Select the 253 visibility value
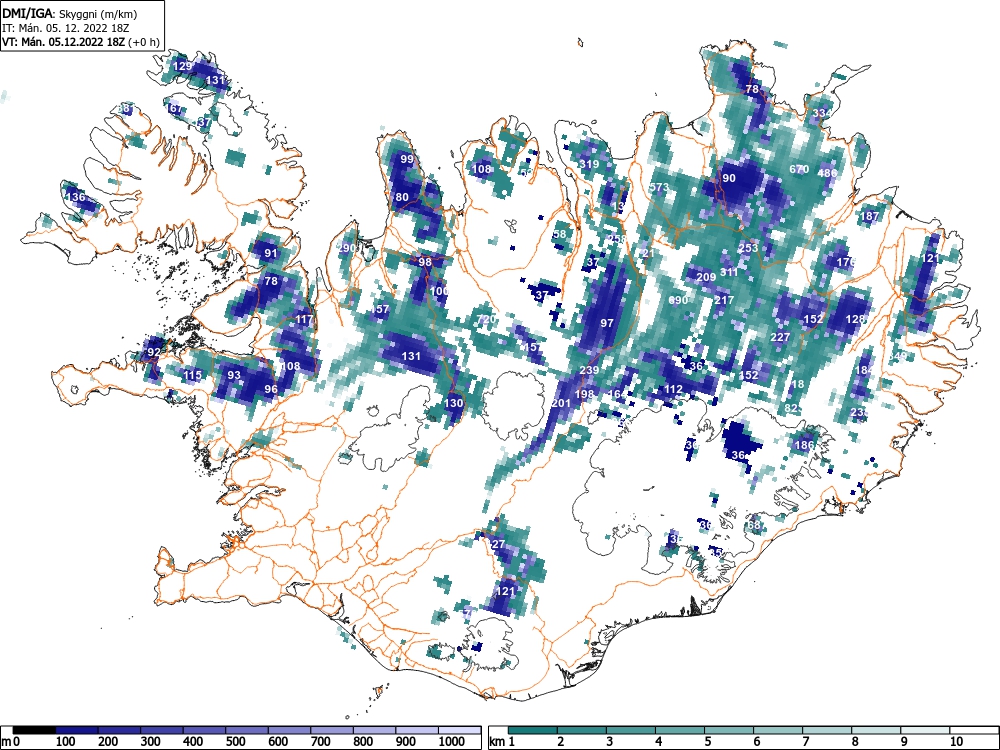This screenshot has height=750, width=1000. [x=748, y=248]
